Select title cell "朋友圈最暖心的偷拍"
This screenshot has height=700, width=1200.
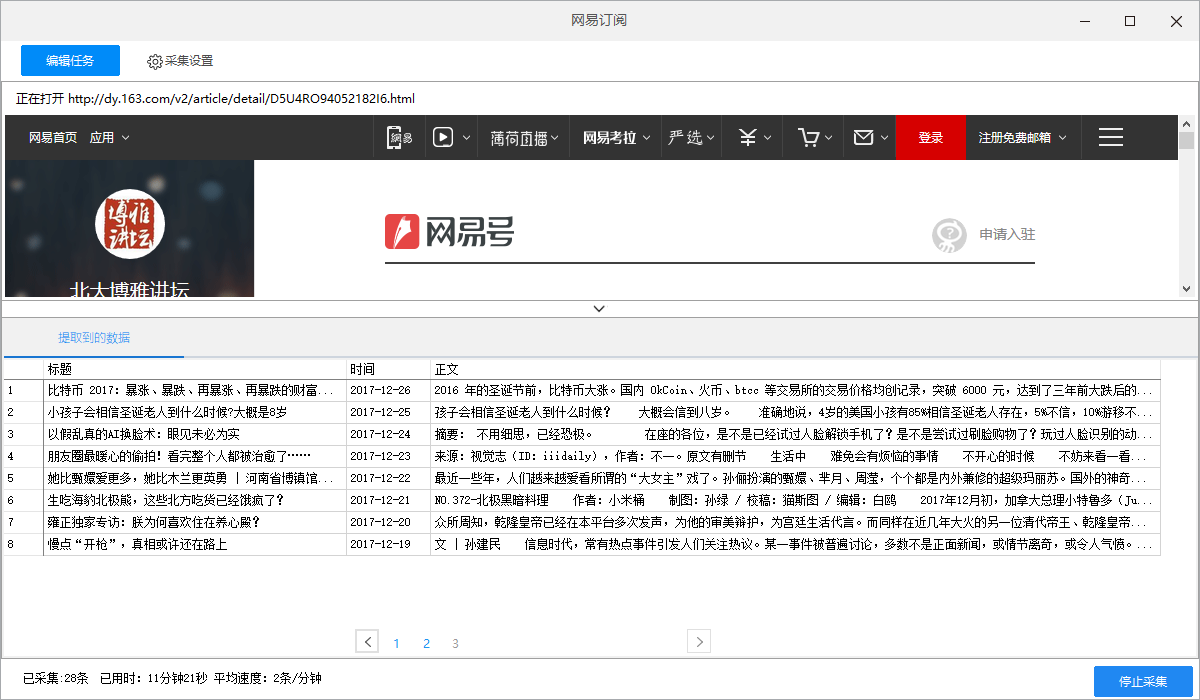tap(195, 456)
